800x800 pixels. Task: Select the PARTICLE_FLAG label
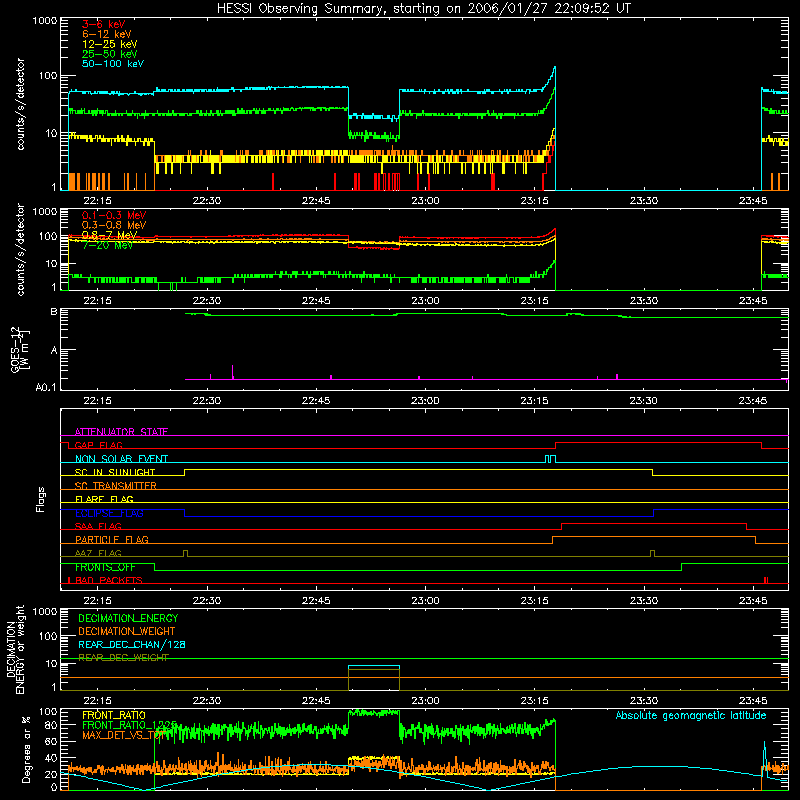[112, 540]
